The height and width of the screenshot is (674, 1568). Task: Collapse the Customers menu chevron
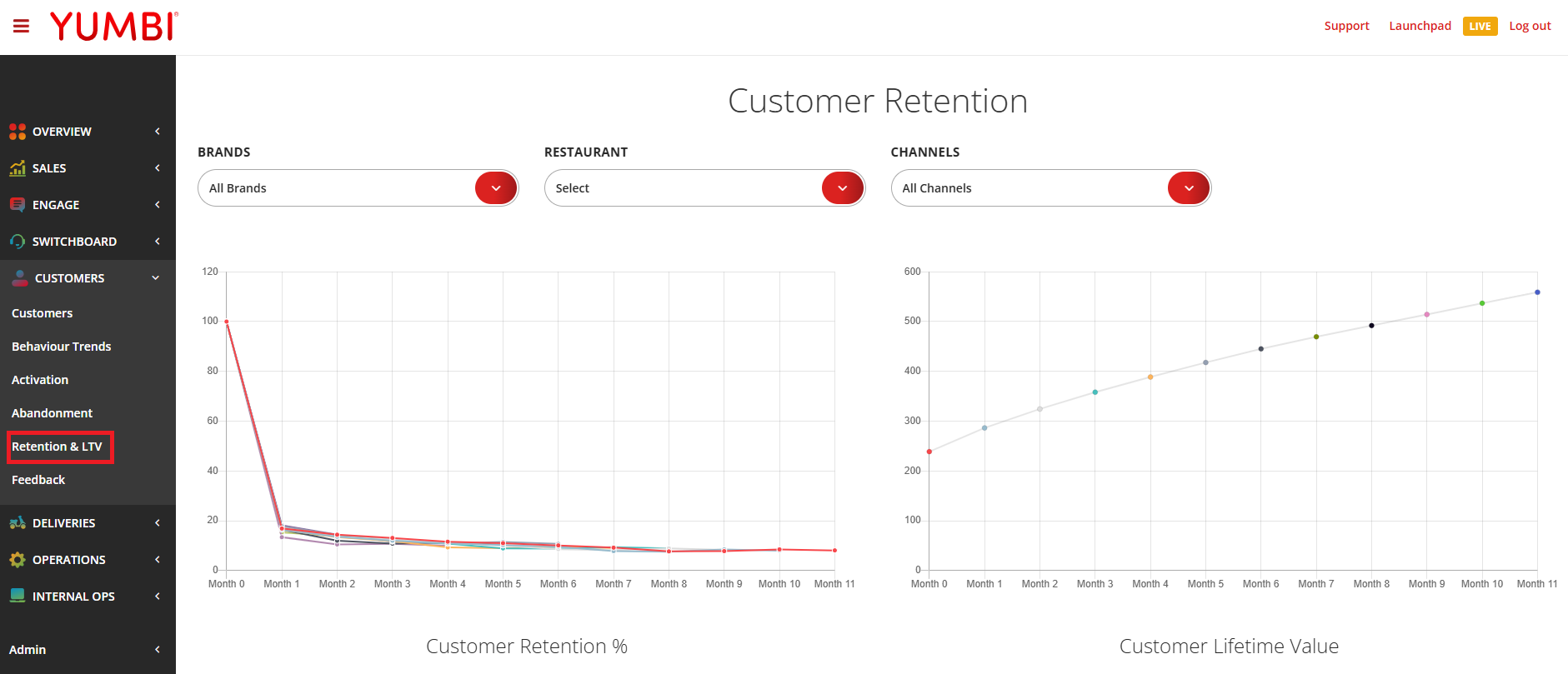pos(156,278)
